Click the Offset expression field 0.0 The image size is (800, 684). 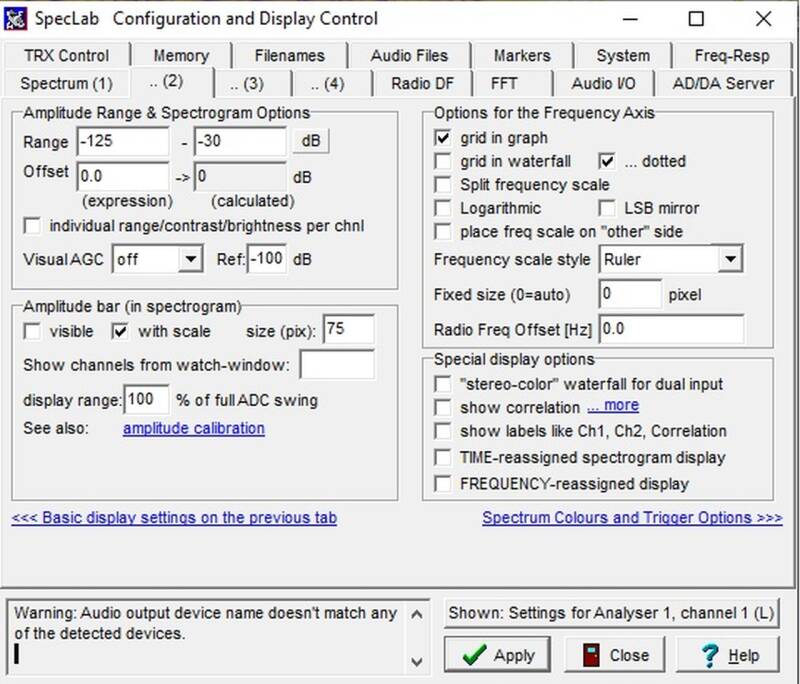point(122,176)
